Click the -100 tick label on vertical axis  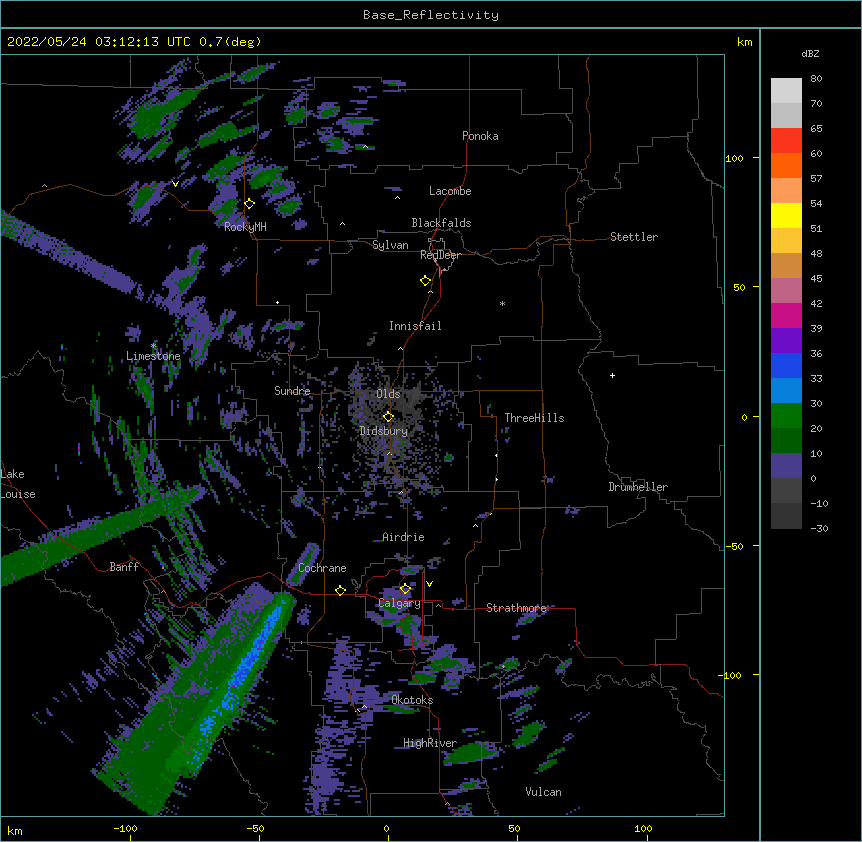coord(731,675)
